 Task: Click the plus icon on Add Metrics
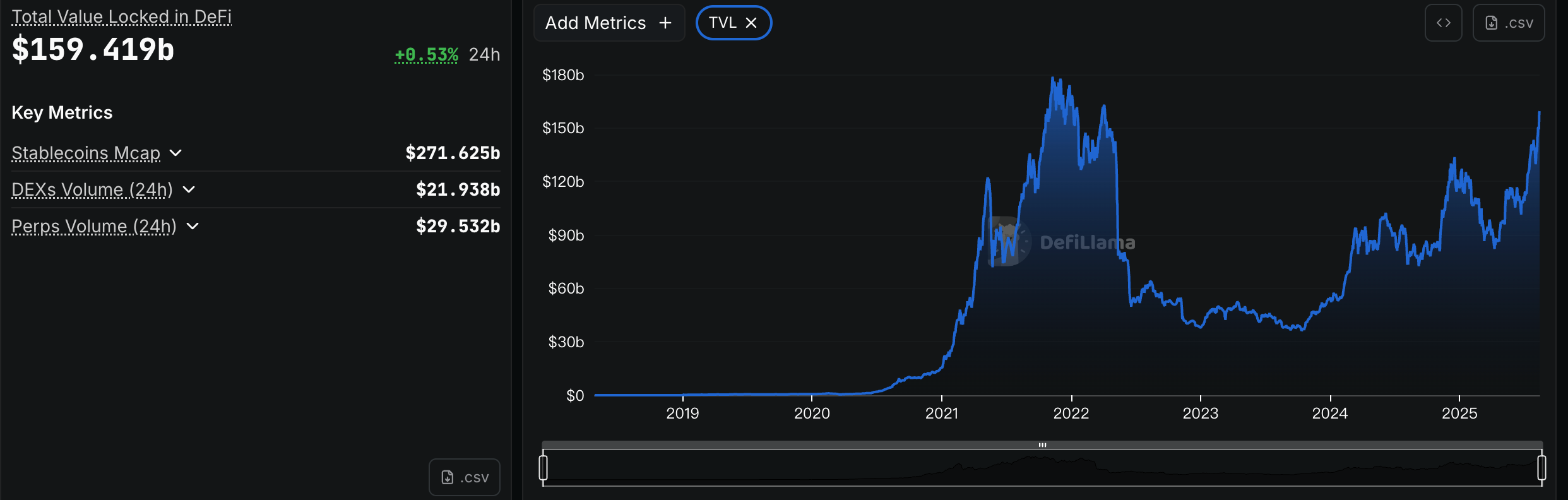665,23
